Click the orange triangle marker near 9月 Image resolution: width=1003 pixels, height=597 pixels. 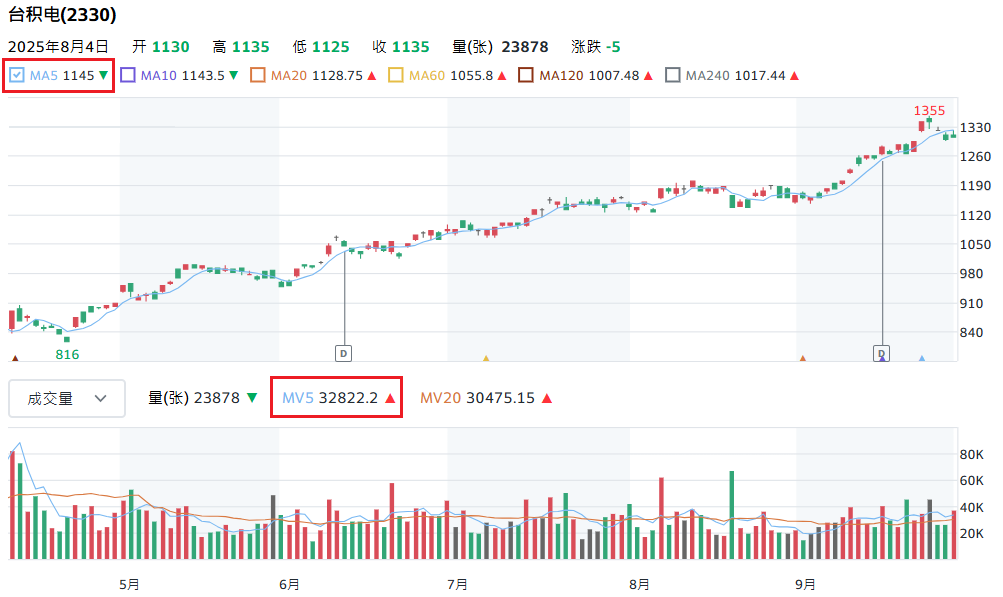click(x=803, y=358)
